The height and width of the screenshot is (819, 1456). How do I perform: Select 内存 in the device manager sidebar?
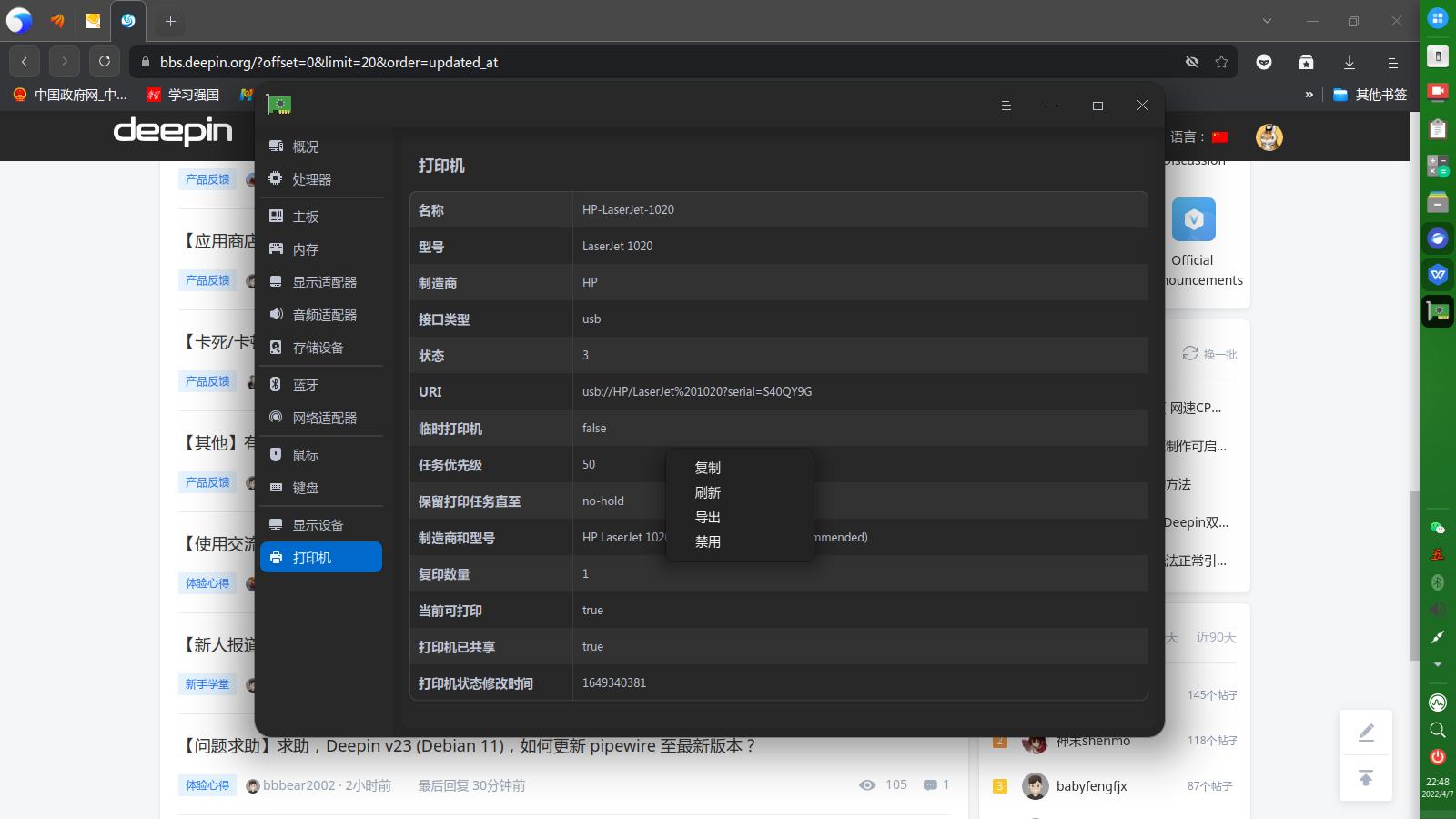(321, 249)
